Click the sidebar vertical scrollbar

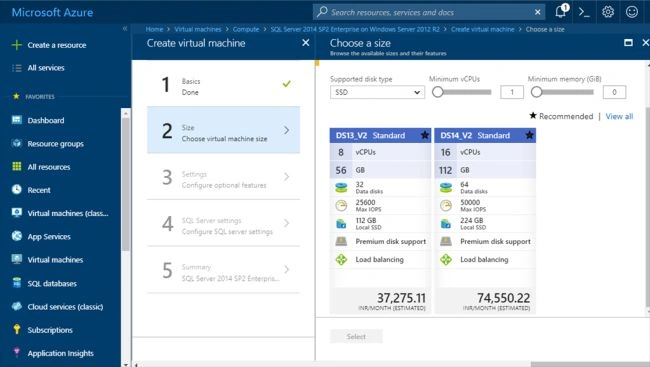(126, 185)
